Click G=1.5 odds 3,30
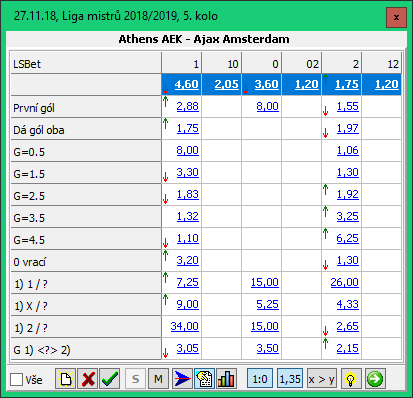Viewport: 413px width, 398px height. pyautogui.click(x=188, y=172)
